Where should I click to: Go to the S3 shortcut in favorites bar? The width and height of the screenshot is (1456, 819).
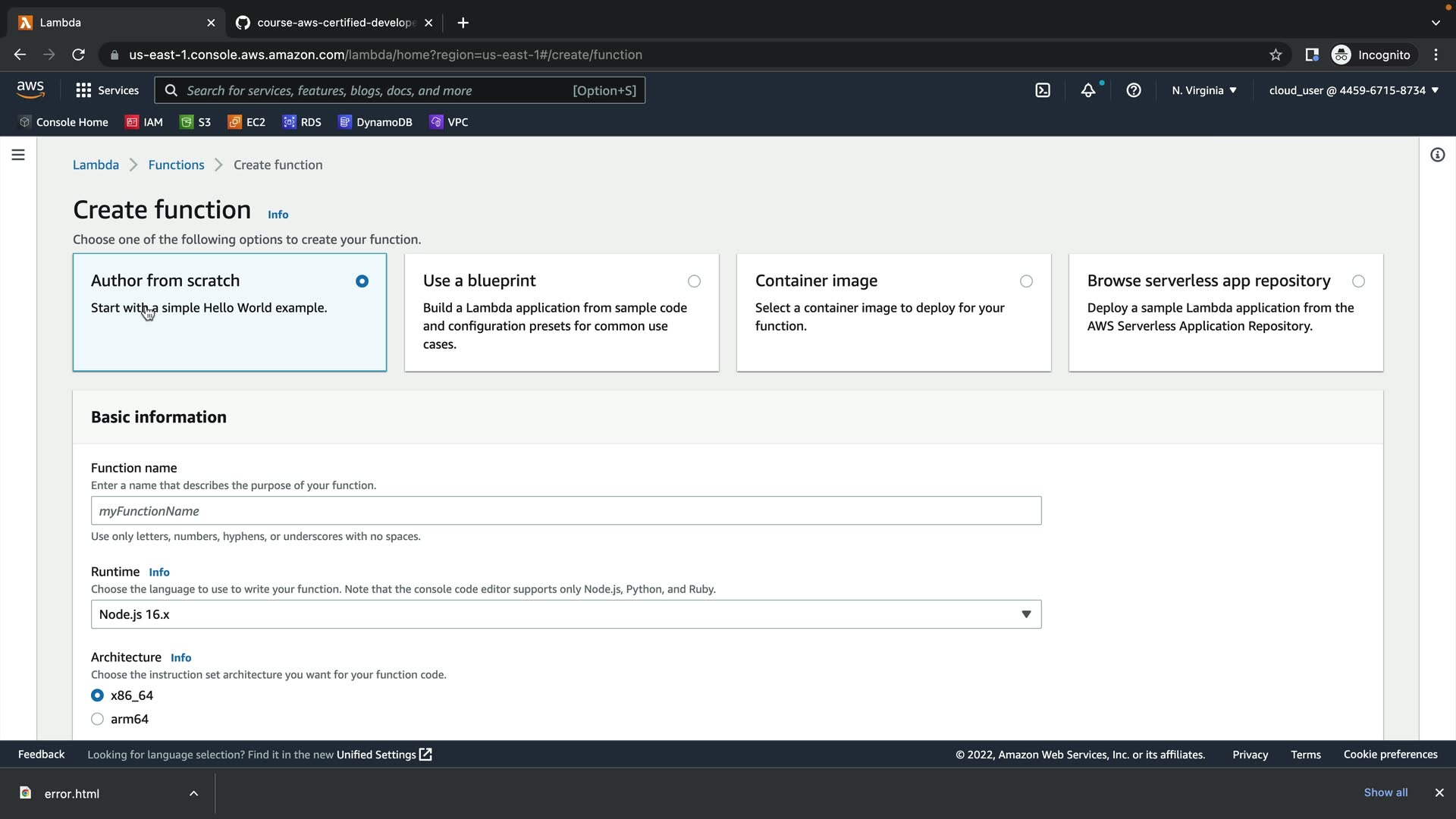click(x=196, y=122)
